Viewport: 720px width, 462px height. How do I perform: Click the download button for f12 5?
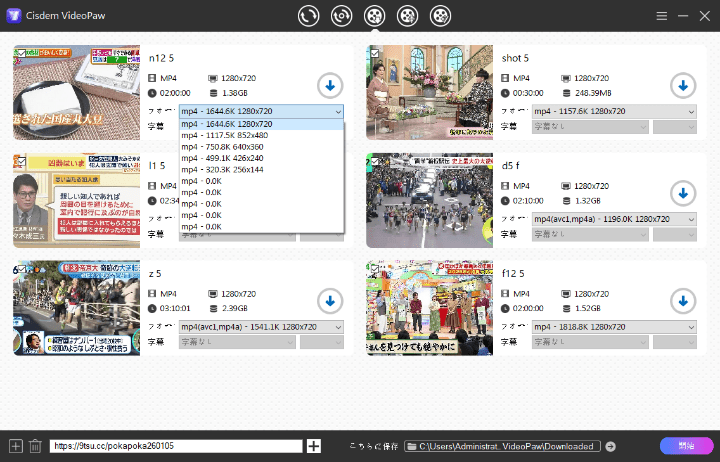tap(683, 300)
